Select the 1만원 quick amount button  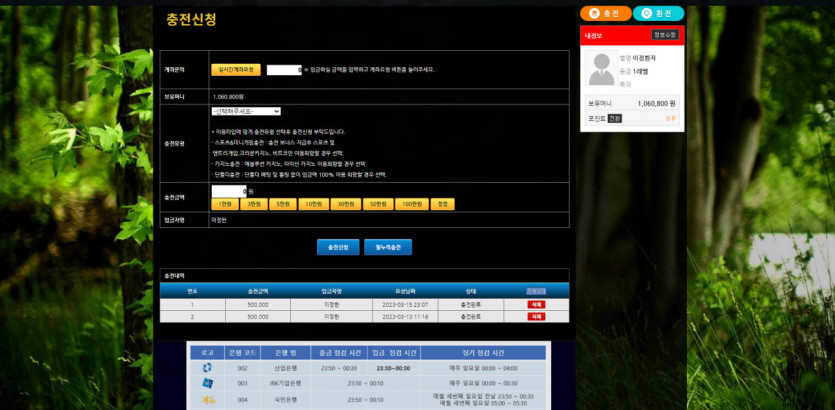coord(225,204)
